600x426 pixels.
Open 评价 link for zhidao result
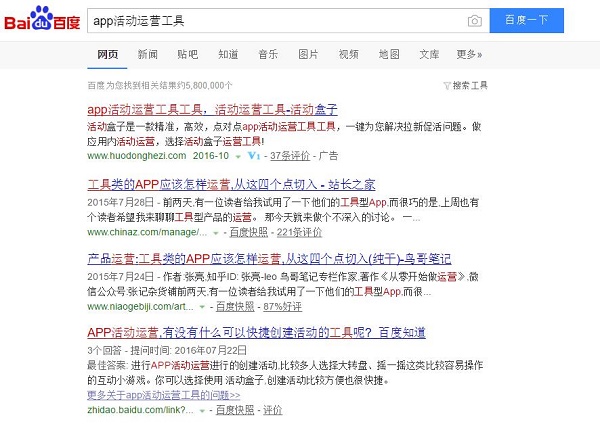[x=272, y=410]
